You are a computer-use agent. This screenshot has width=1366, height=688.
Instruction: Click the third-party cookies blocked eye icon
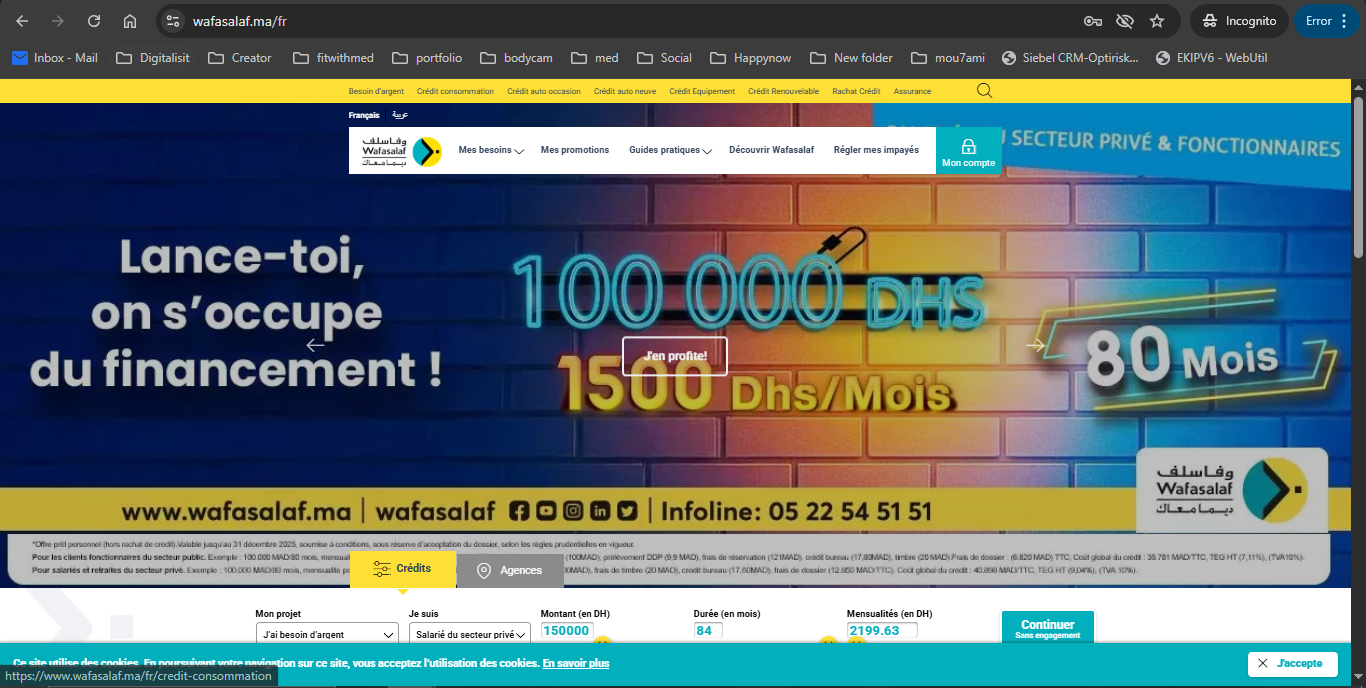tap(1125, 21)
